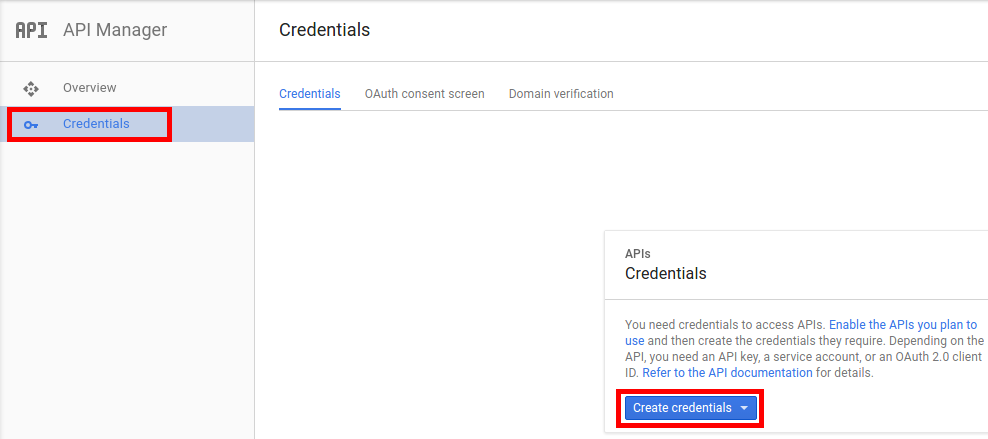The width and height of the screenshot is (988, 439).
Task: Go to the Domain verification tab
Action: pyautogui.click(x=561, y=94)
